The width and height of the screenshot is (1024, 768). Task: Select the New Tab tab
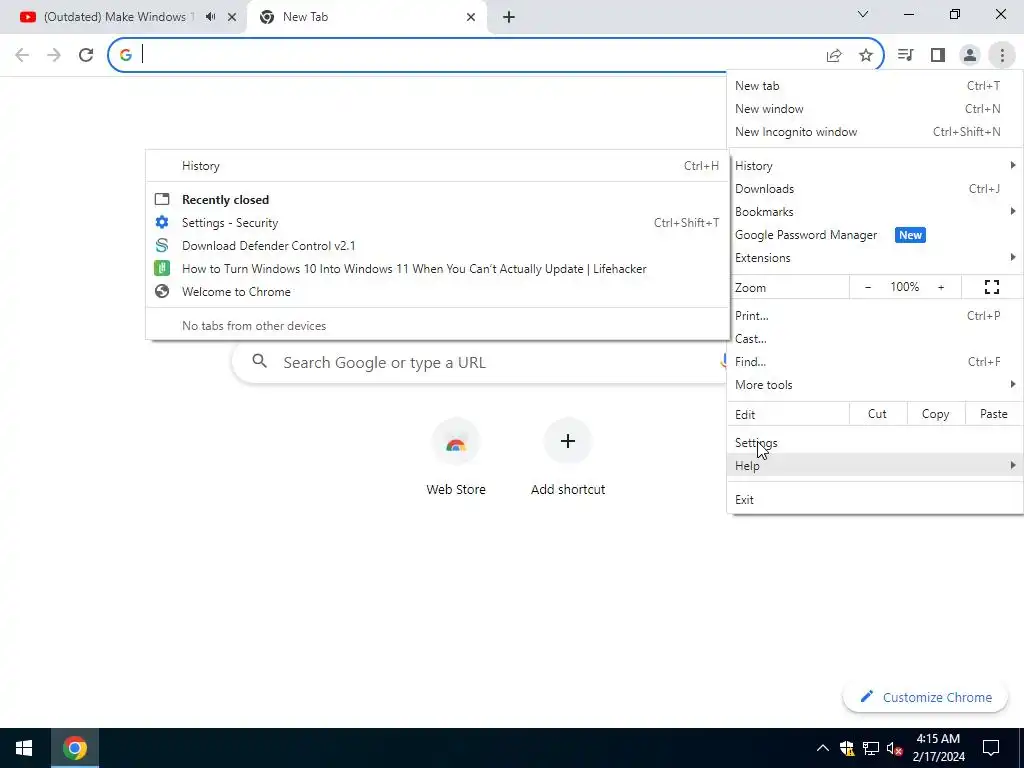coord(366,18)
